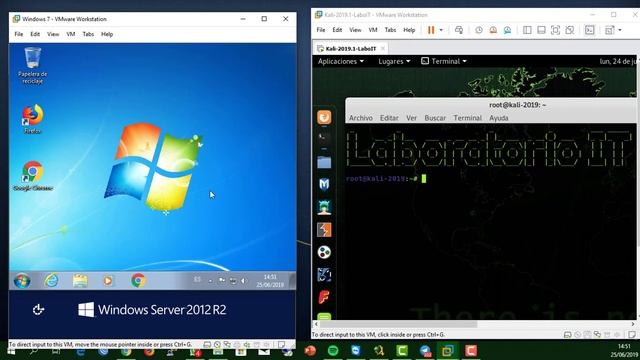Open Tabs menu in Kali VMware window
The width and height of the screenshot is (640, 360).
tap(390, 30)
